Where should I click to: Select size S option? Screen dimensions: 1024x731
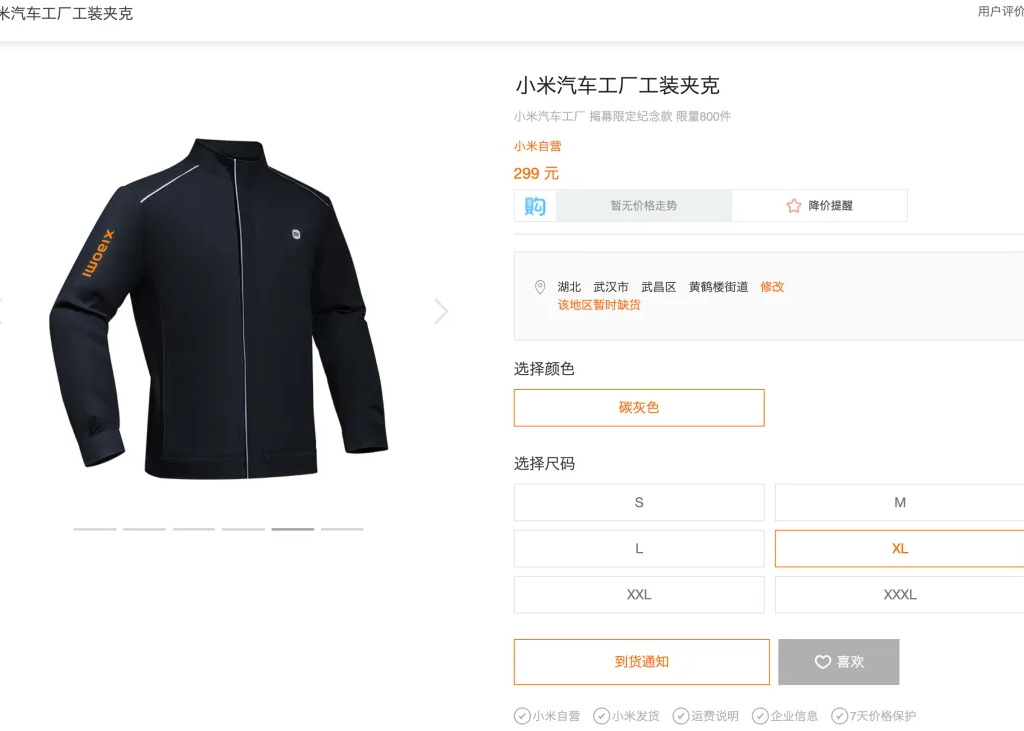tap(639, 502)
